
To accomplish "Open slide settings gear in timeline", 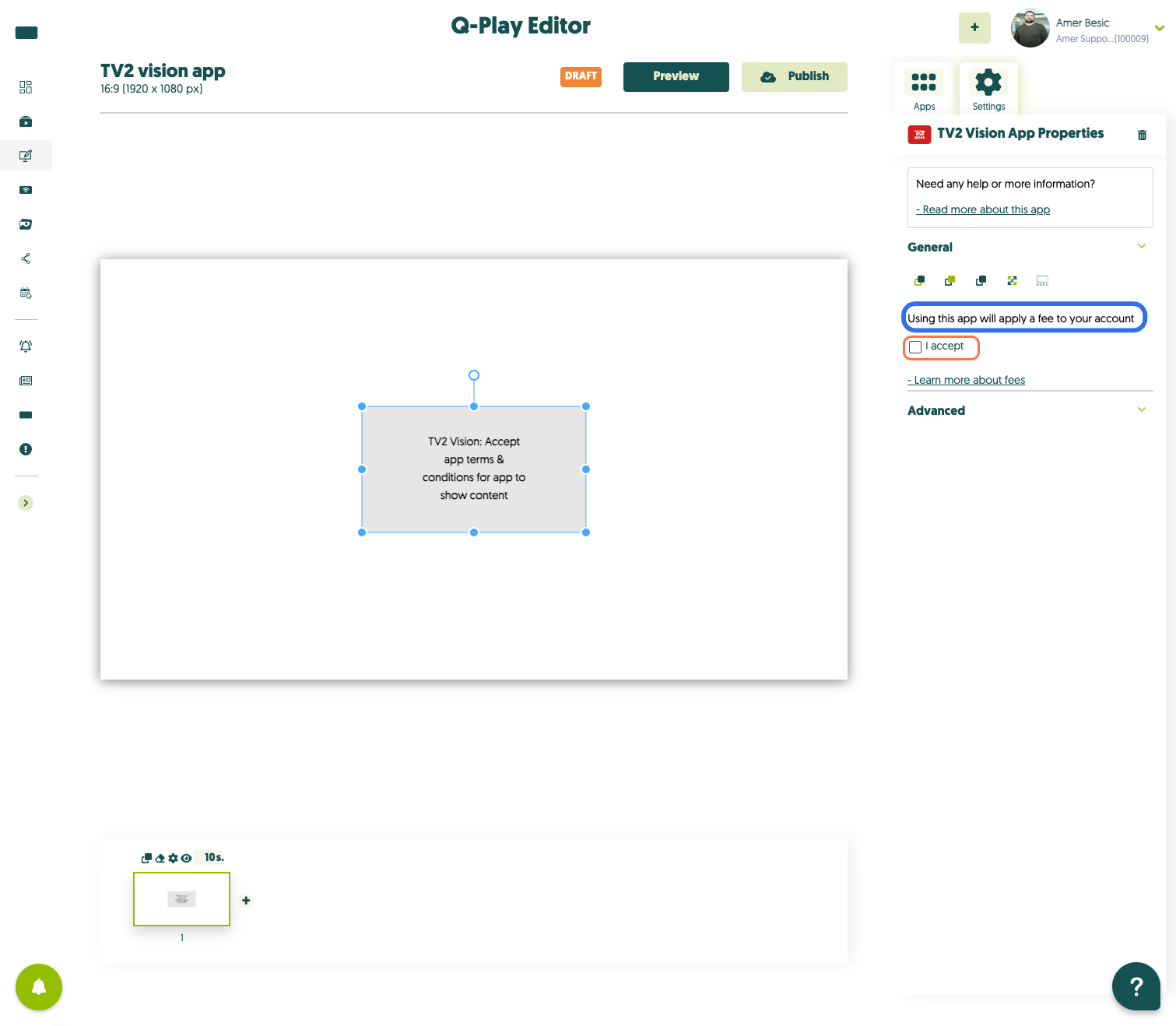I will pos(173,858).
